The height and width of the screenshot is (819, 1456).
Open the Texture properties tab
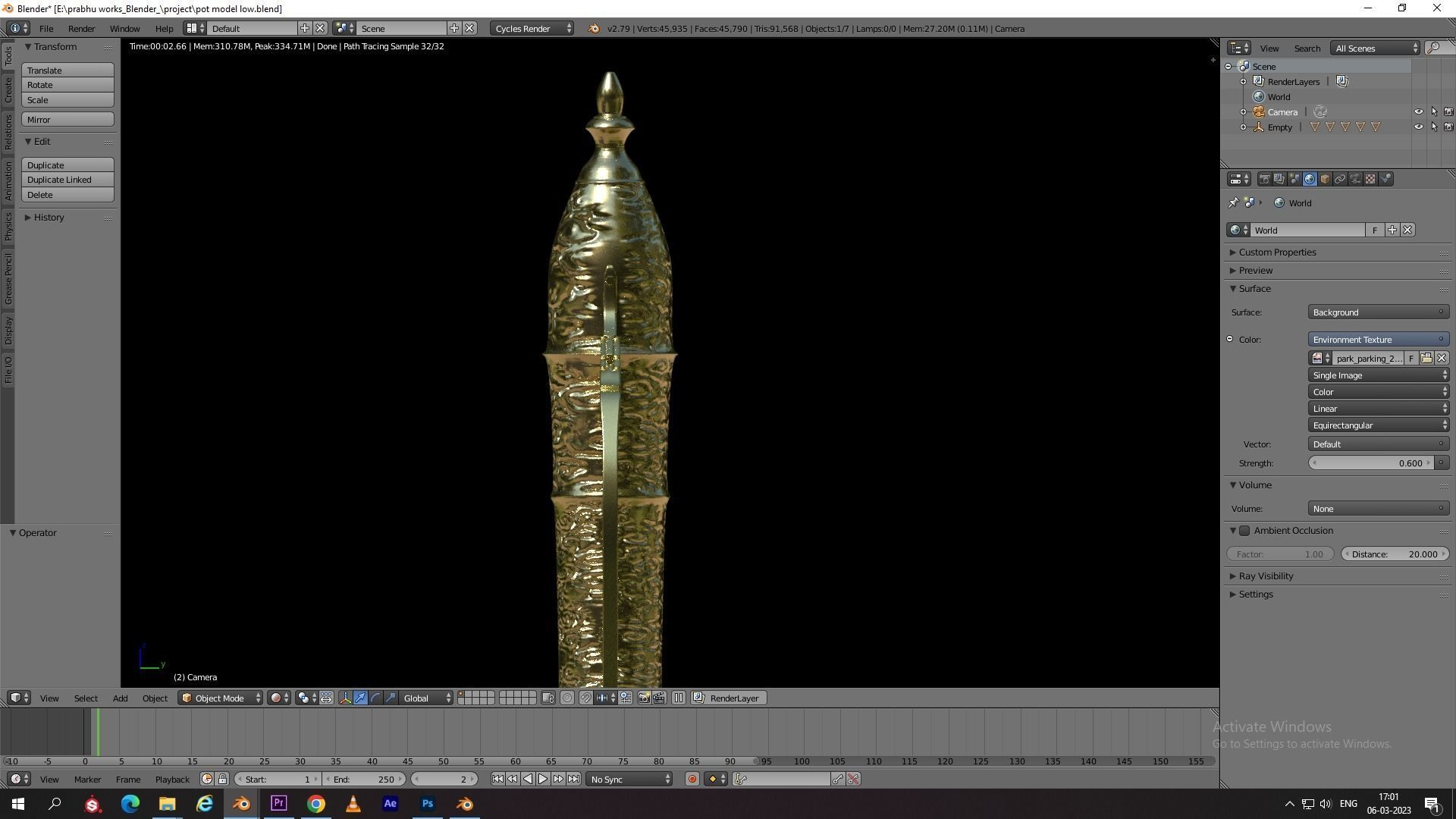[x=1370, y=180]
